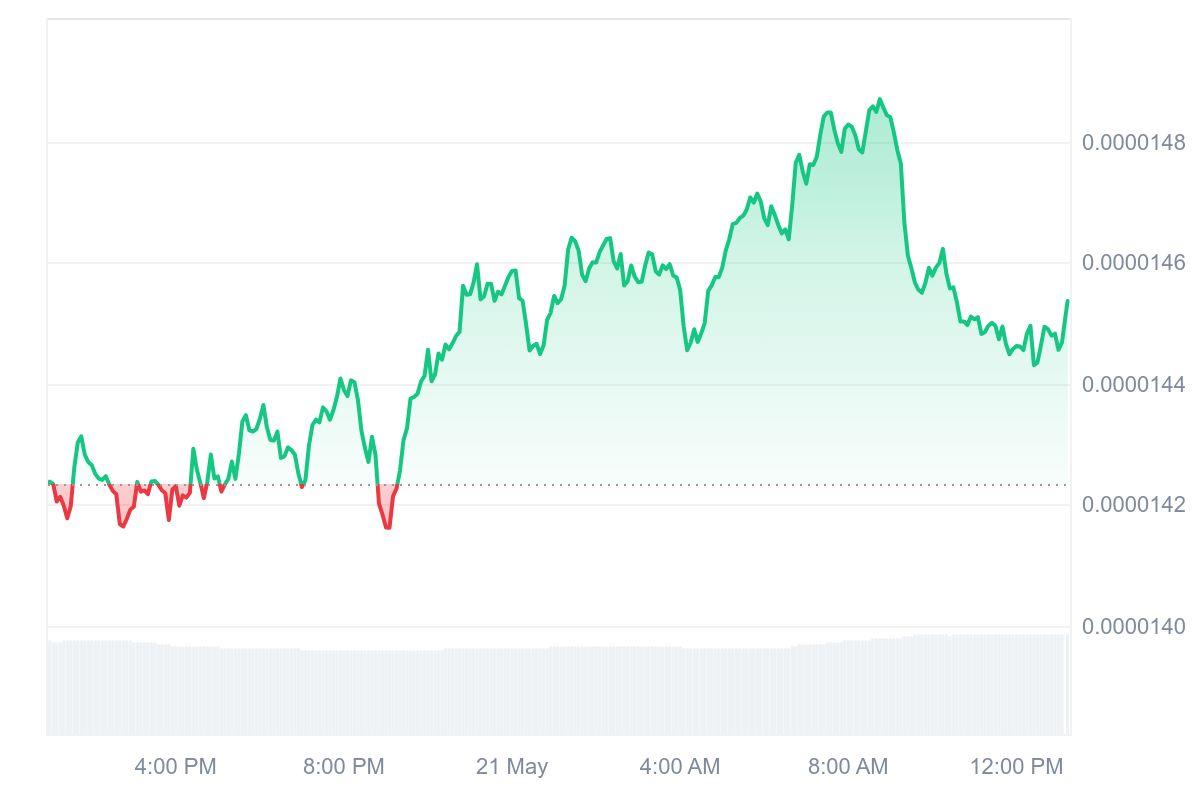
Task: Click the 0.0000146 price axis label
Action: 1133,263
